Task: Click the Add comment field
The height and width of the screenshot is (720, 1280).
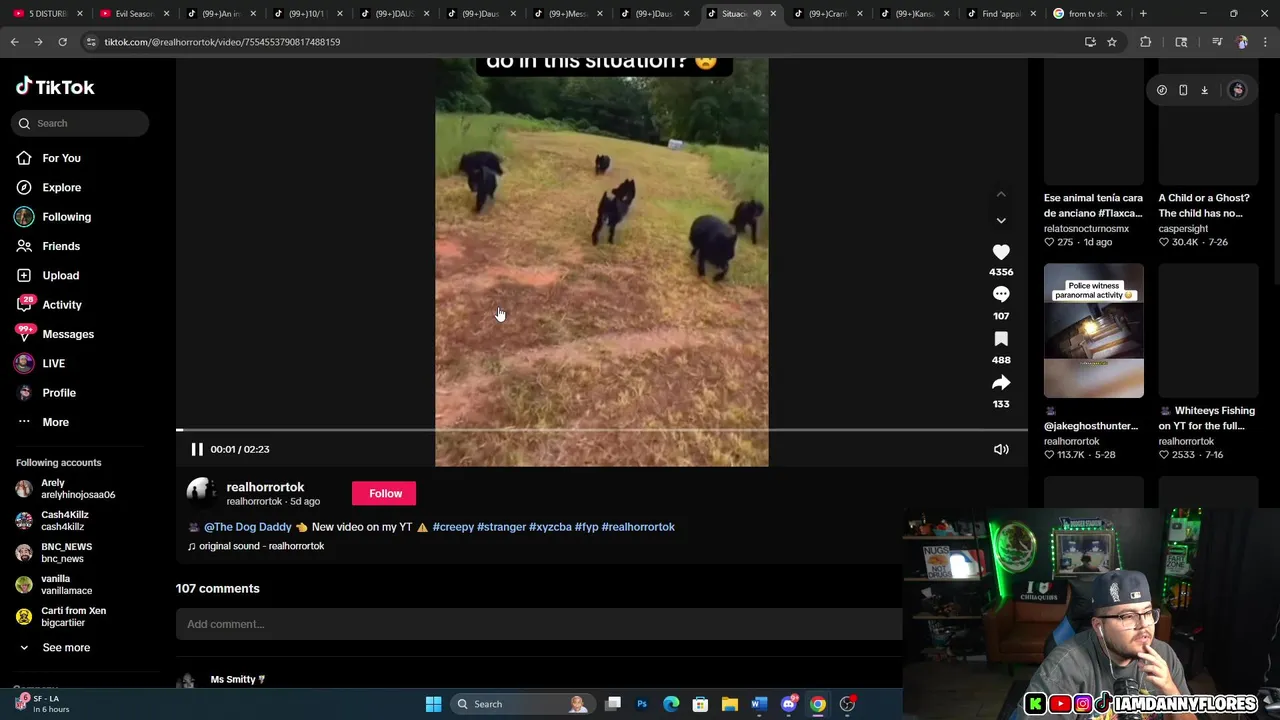Action: (539, 624)
